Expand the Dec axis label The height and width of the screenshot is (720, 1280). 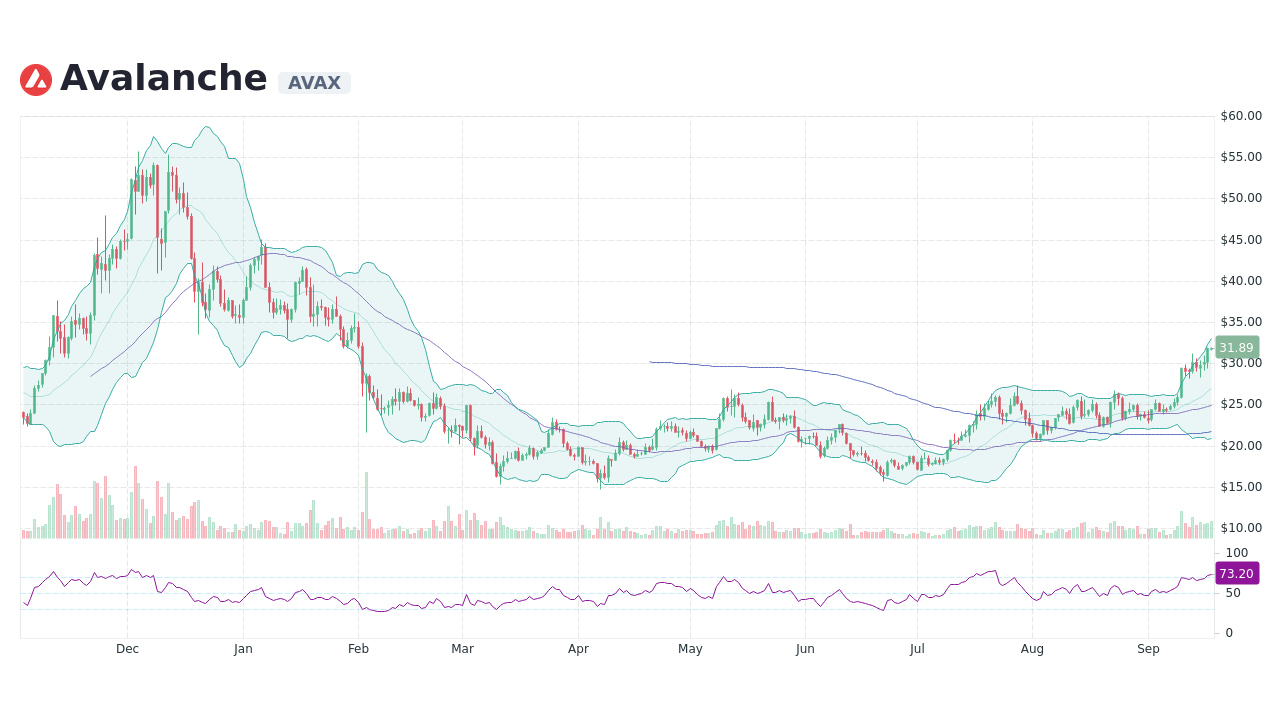click(127, 648)
